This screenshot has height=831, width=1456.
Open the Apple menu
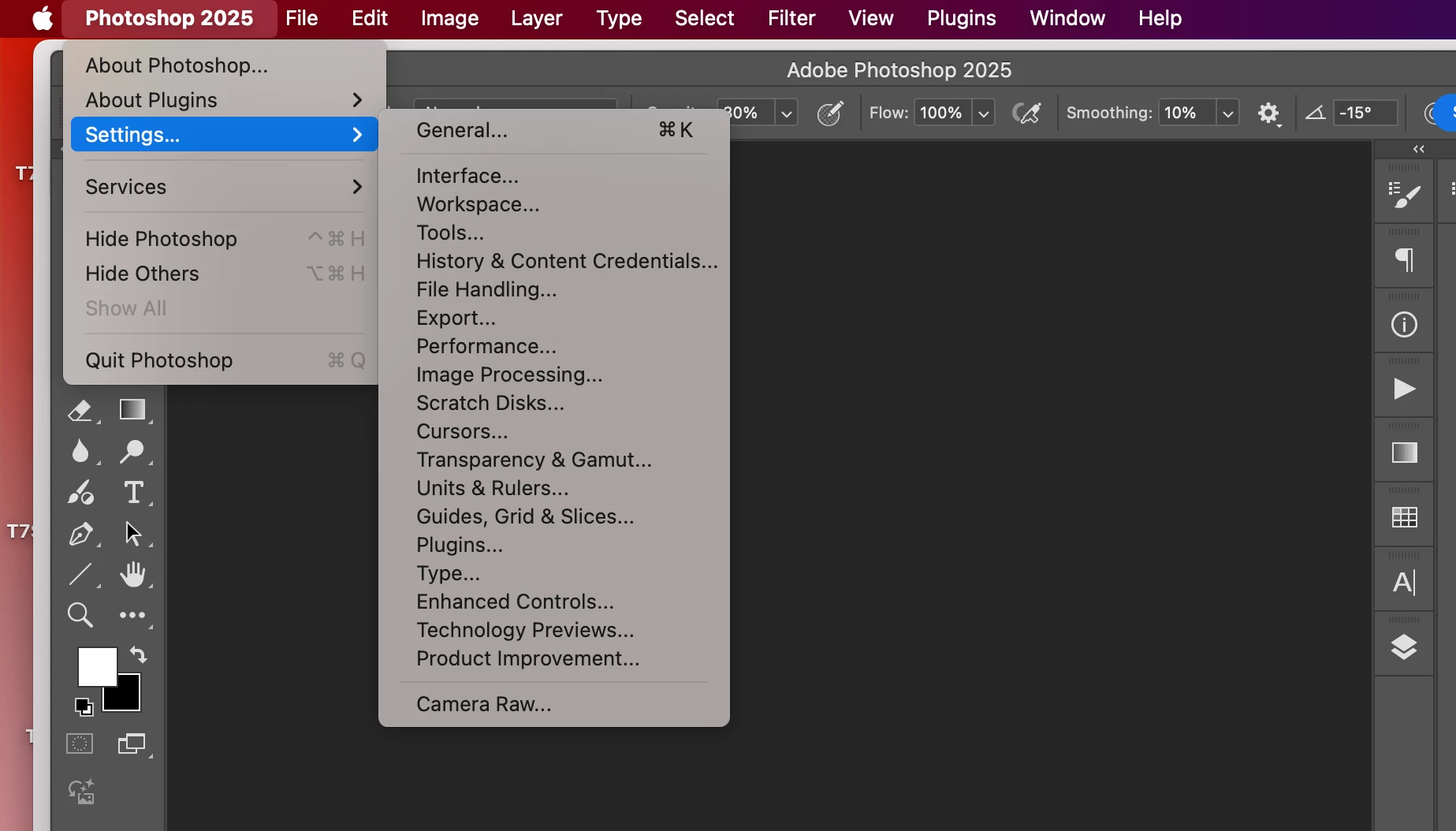[x=42, y=18]
